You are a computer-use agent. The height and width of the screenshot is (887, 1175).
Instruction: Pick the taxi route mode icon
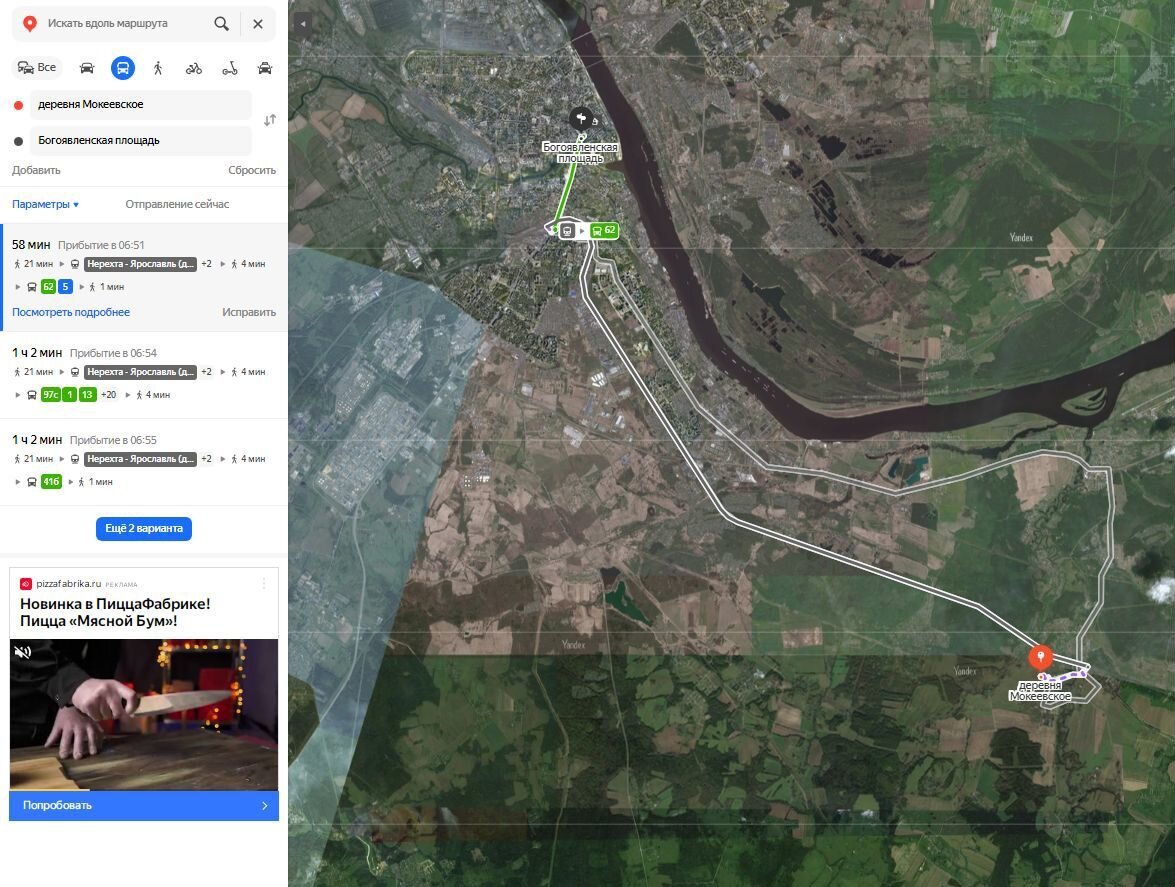[x=265, y=68]
